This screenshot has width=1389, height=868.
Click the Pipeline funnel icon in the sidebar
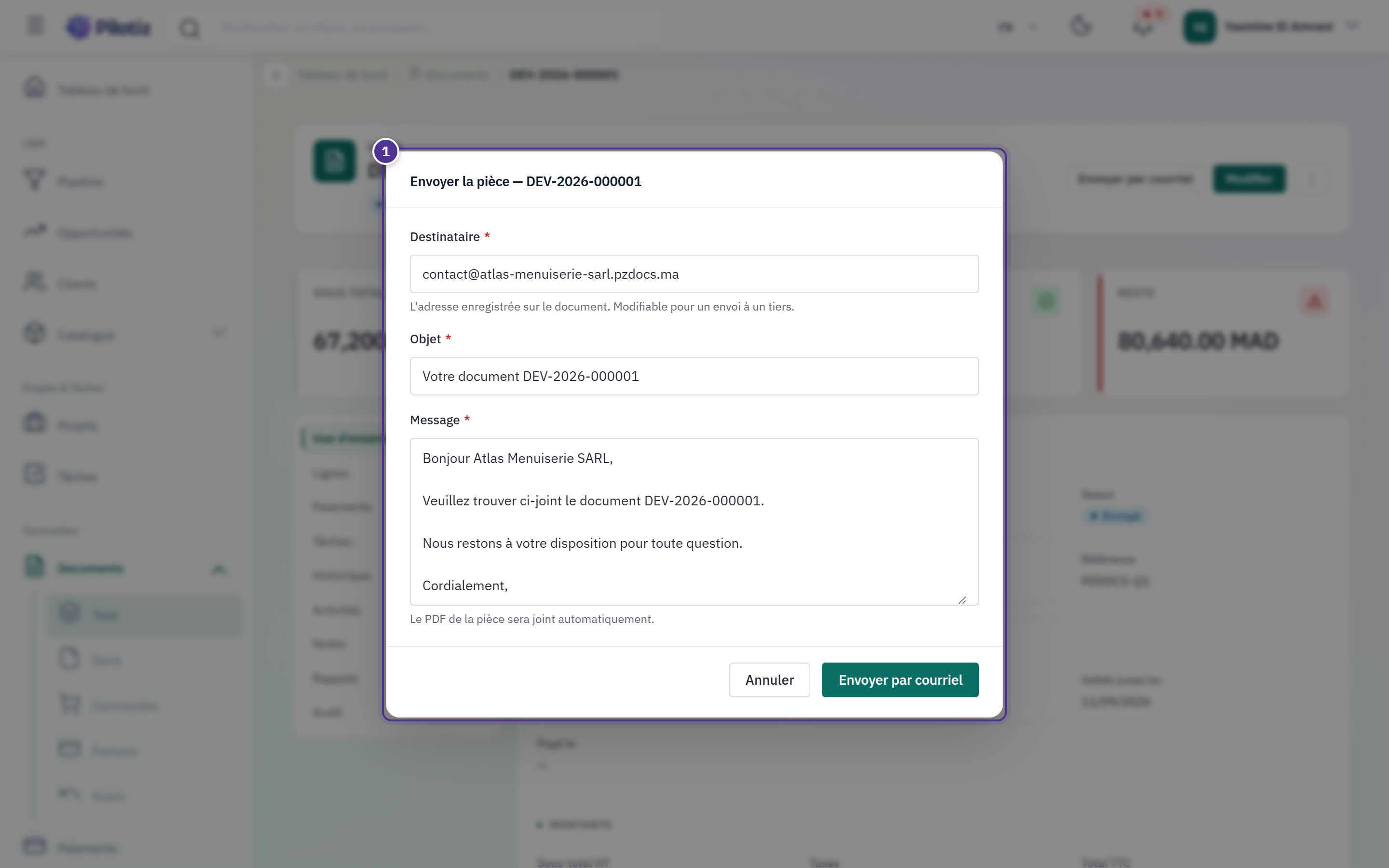(34, 180)
